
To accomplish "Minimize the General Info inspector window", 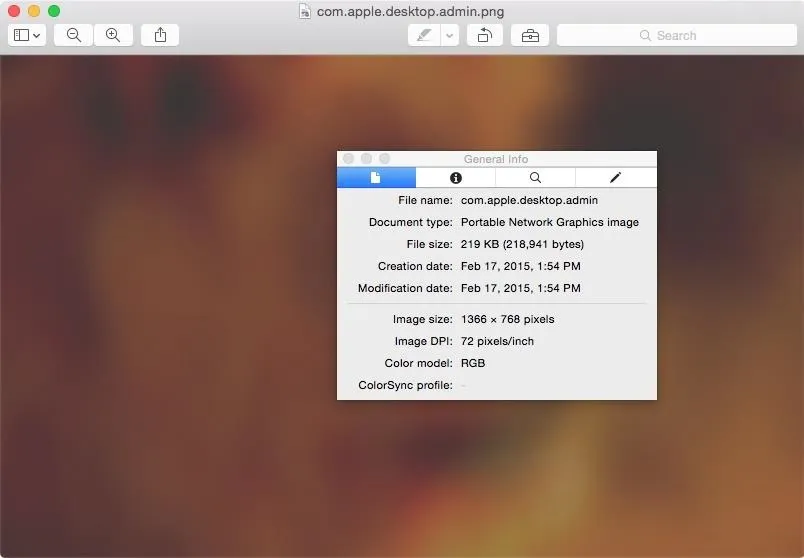I will 367,158.
